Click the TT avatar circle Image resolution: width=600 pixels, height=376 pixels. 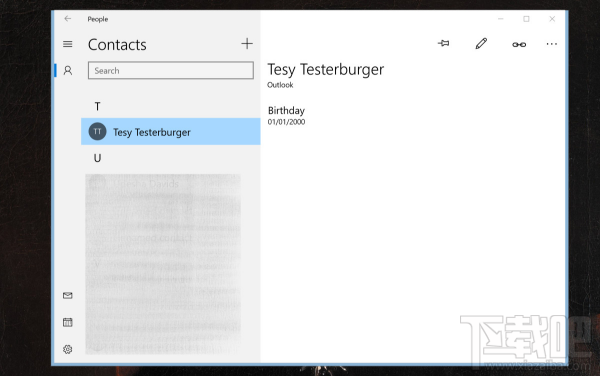98,132
